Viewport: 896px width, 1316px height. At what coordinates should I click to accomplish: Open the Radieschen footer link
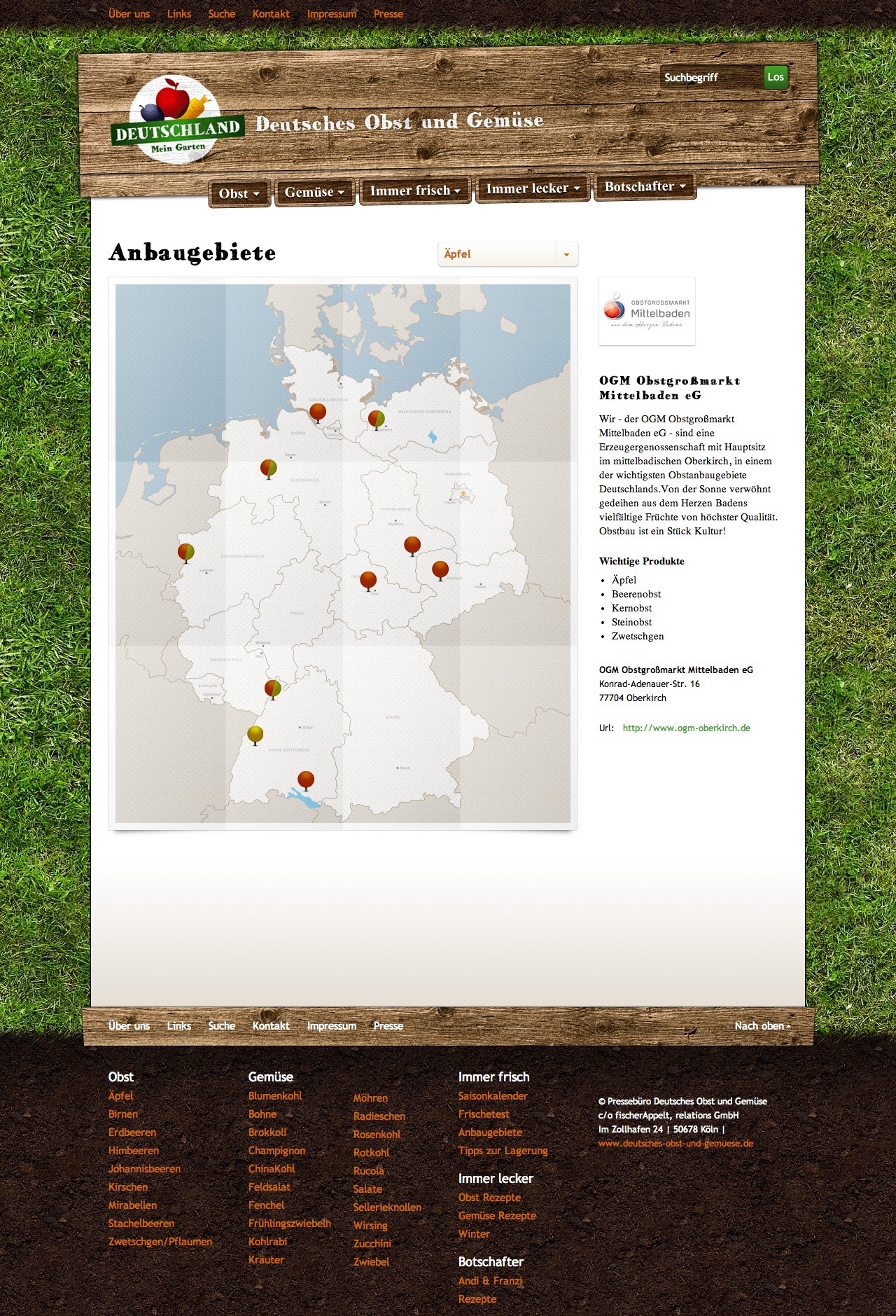379,1116
